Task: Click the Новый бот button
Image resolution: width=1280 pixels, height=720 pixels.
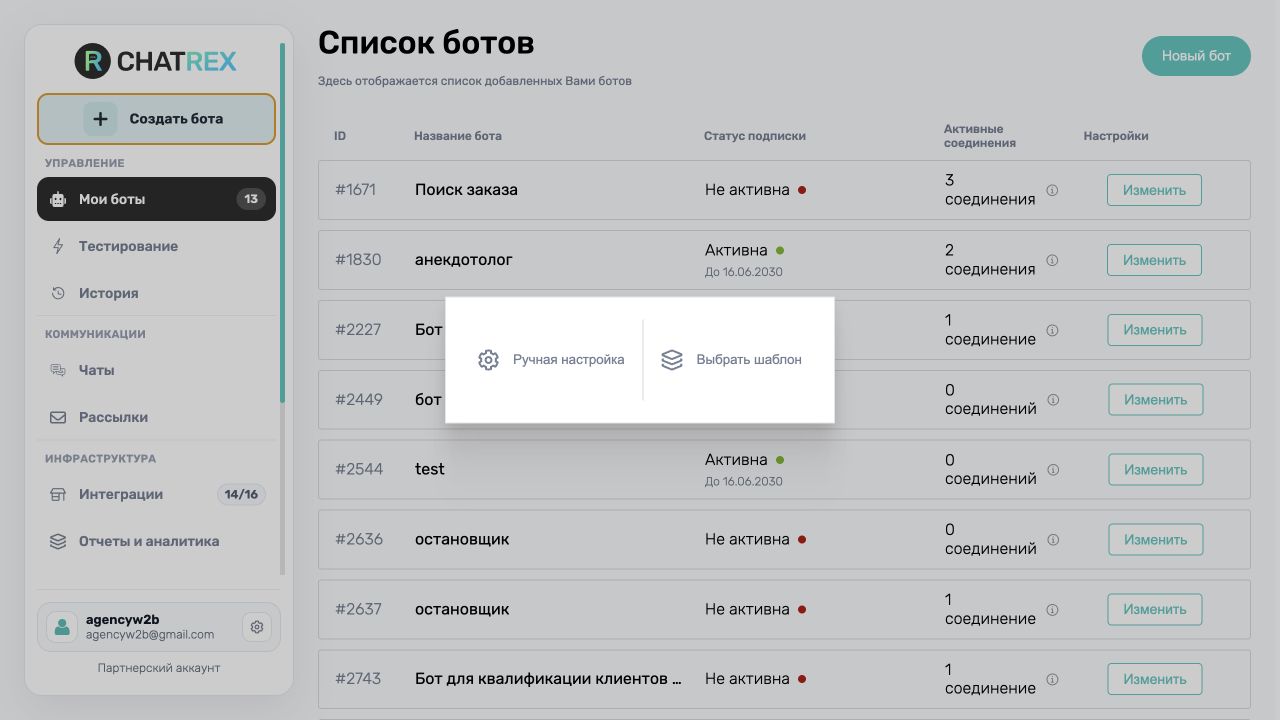Action: [x=1196, y=56]
